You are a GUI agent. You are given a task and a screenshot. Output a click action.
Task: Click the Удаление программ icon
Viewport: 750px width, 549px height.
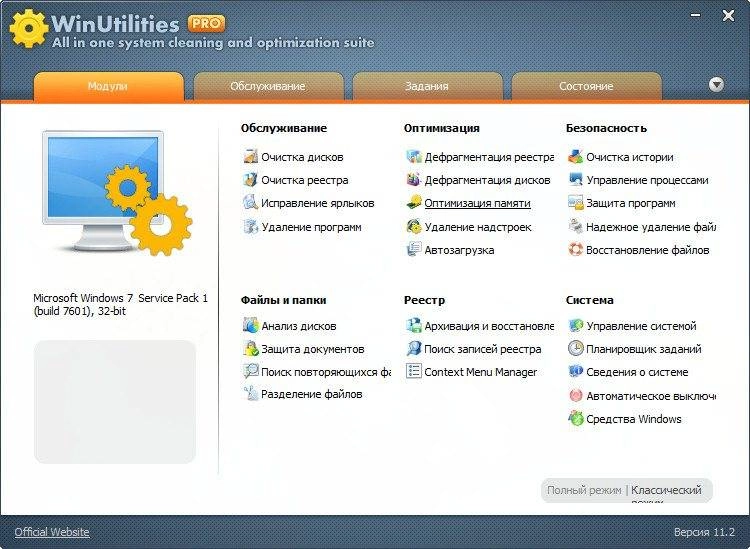(250, 227)
